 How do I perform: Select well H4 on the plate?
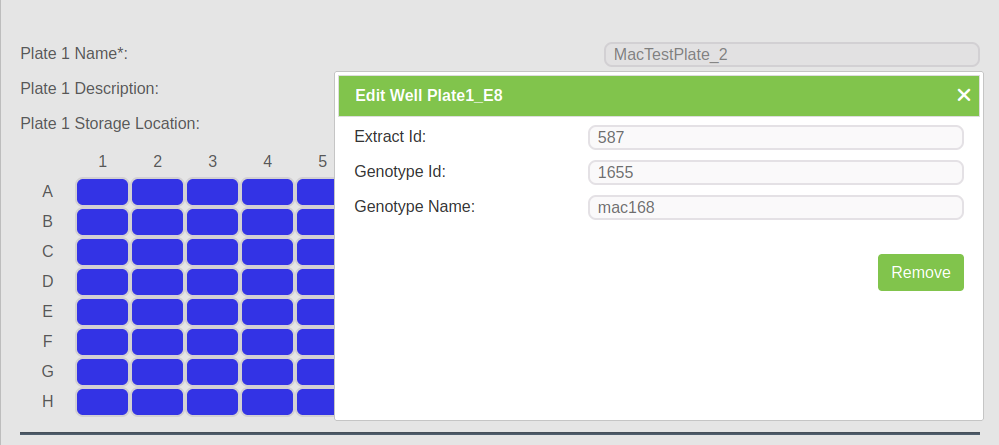tap(267, 402)
